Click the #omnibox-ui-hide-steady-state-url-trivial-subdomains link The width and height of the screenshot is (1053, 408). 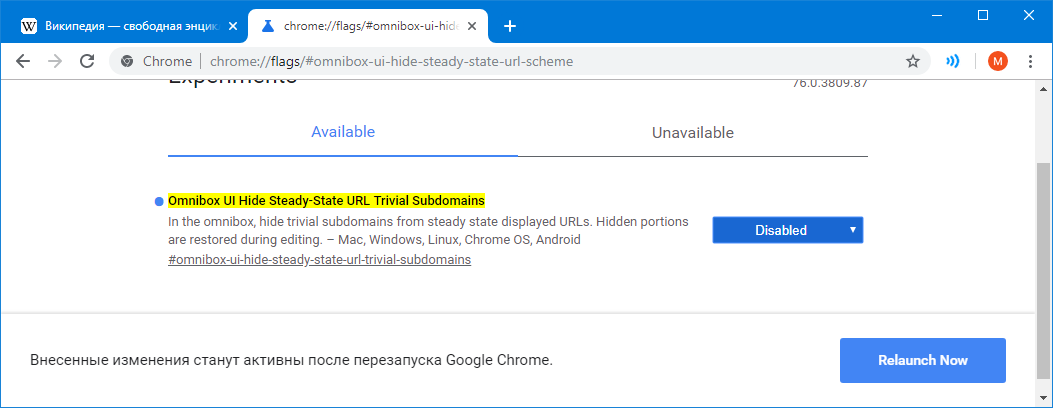[319, 260]
